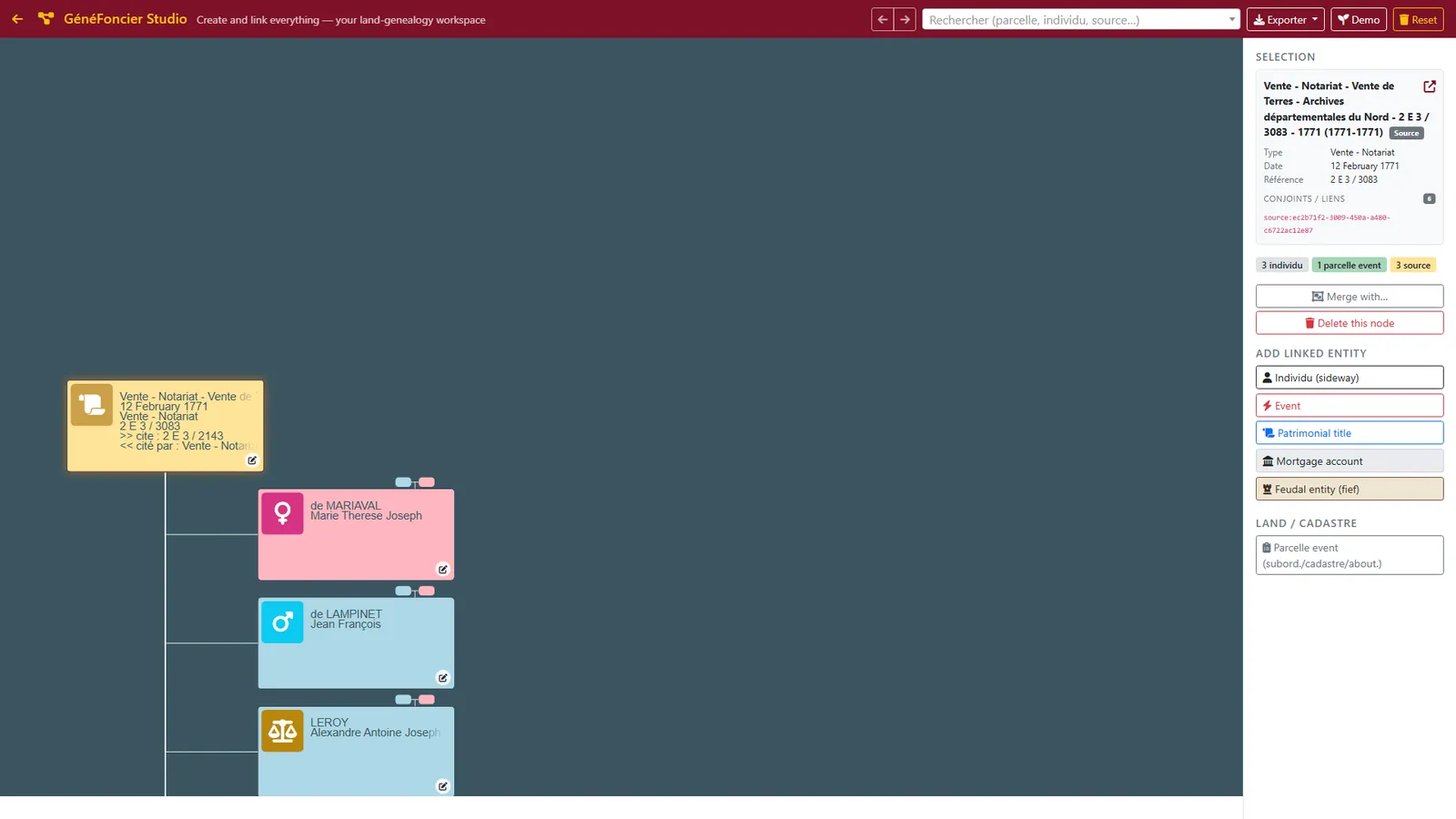Viewport: 1456px width, 819px height.
Task: Edit the Vente - Notariat source node
Action: tap(252, 460)
